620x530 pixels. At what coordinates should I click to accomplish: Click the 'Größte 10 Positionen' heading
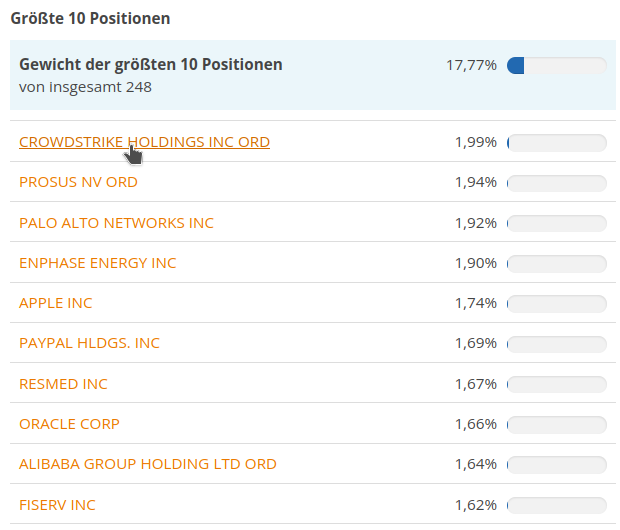coord(90,18)
